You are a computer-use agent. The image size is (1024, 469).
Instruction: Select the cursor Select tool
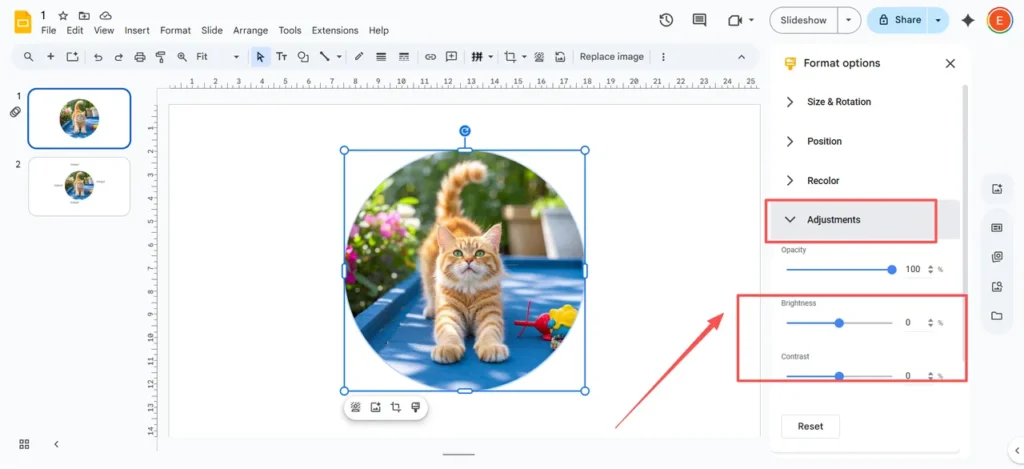[x=261, y=57]
